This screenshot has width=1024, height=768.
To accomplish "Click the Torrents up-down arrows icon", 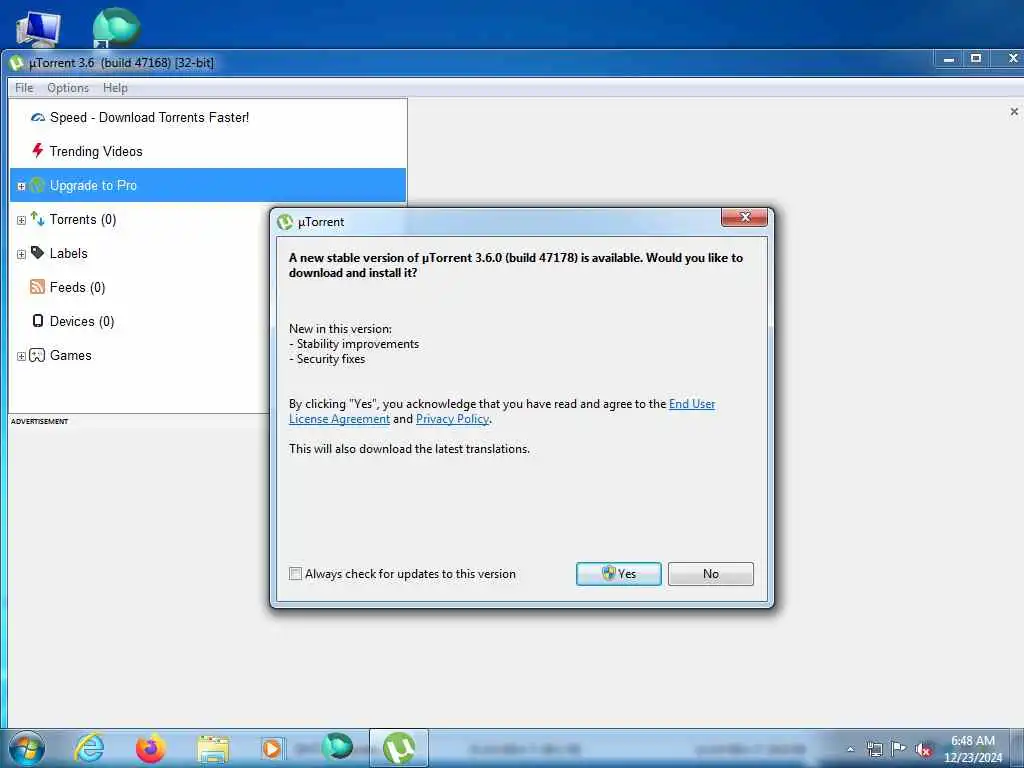I will 37,219.
